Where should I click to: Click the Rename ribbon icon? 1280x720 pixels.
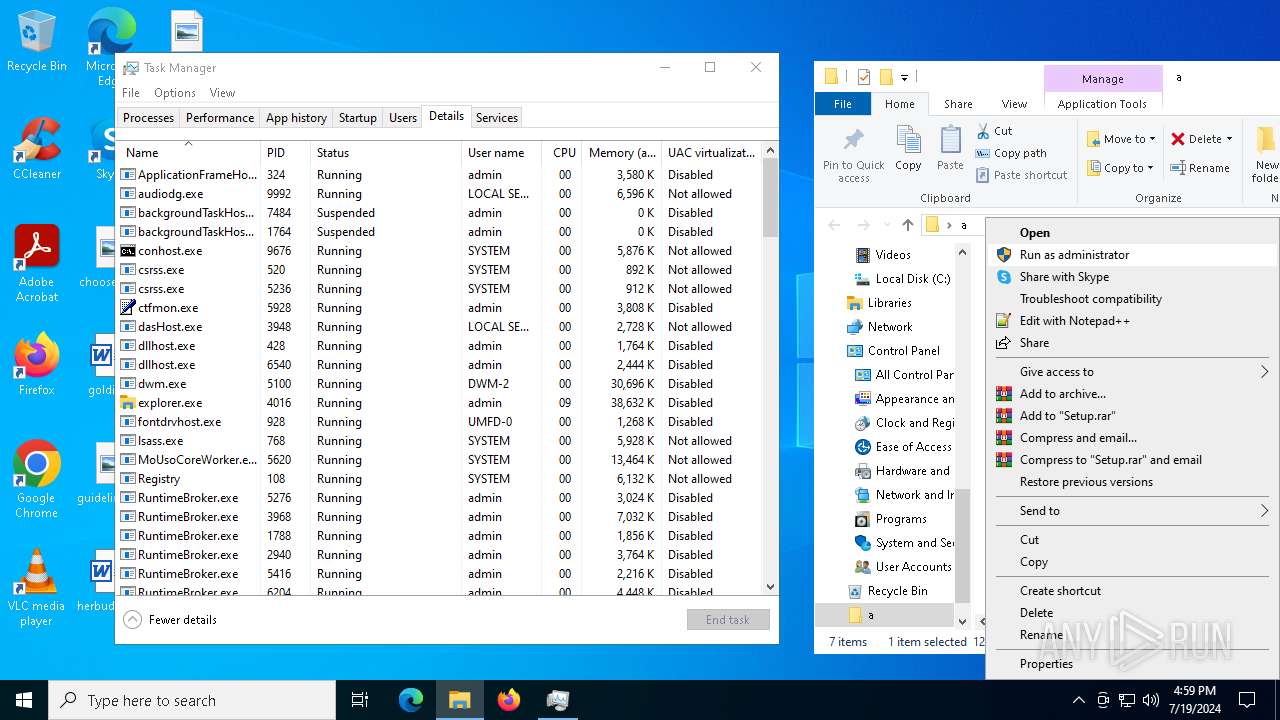1179,168
